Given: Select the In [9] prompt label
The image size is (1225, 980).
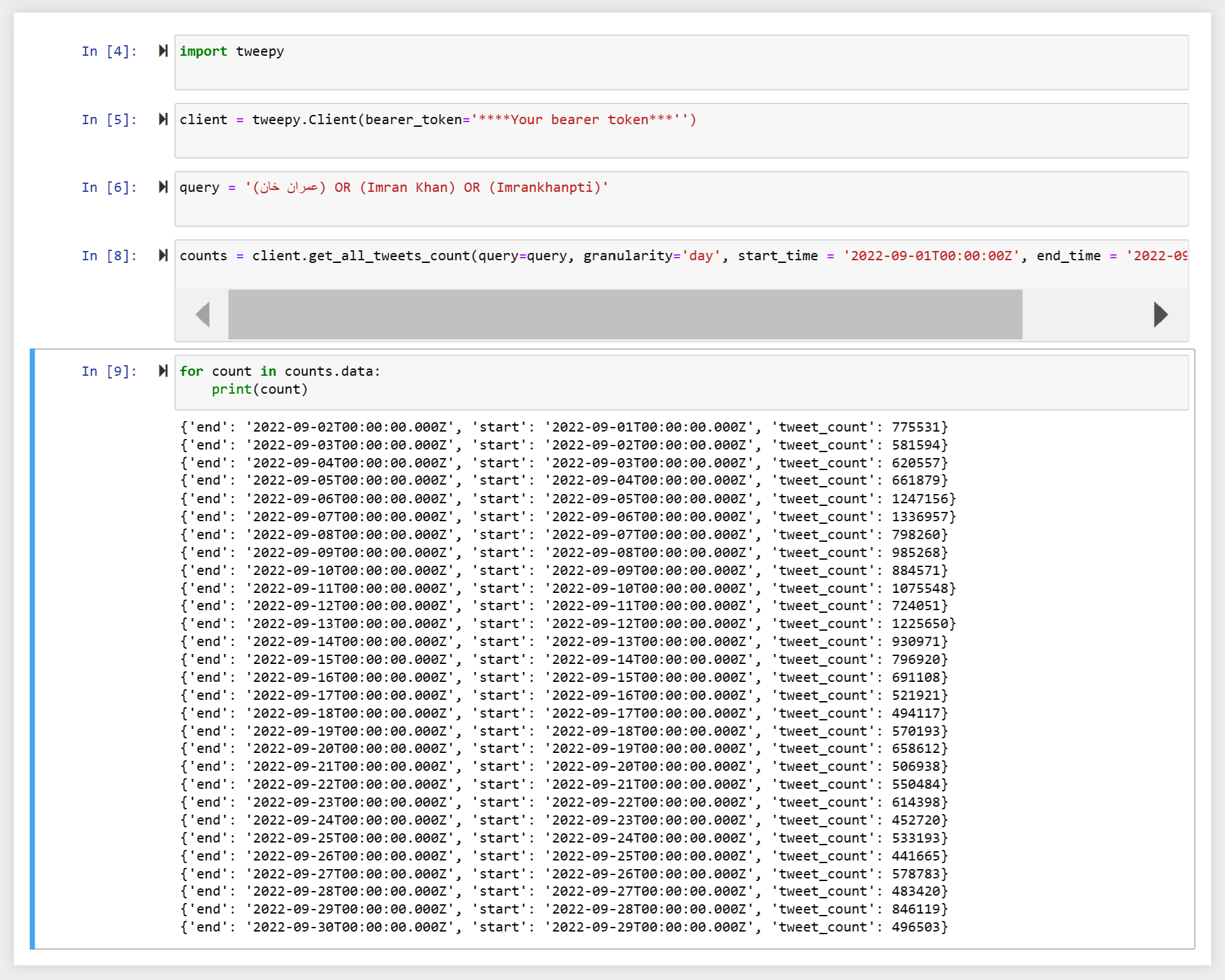Looking at the screenshot, I should 110,371.
